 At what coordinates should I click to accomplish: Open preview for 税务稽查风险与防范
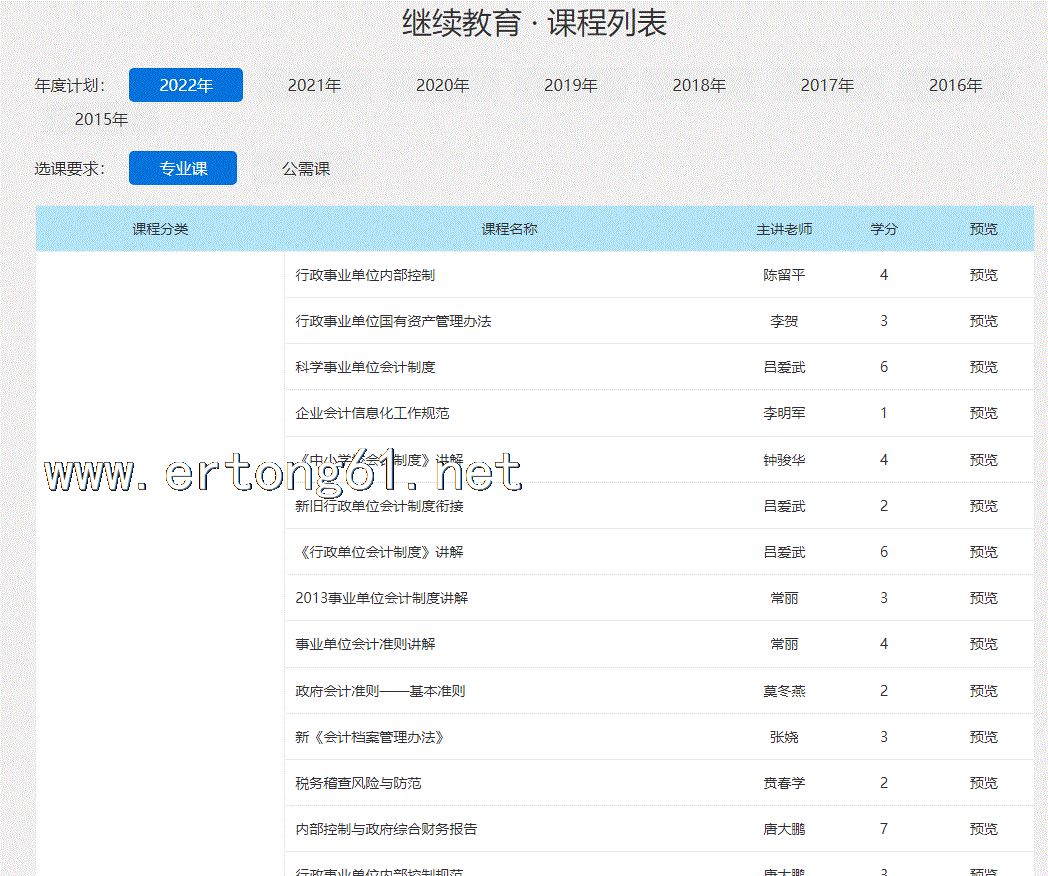[x=982, y=783]
